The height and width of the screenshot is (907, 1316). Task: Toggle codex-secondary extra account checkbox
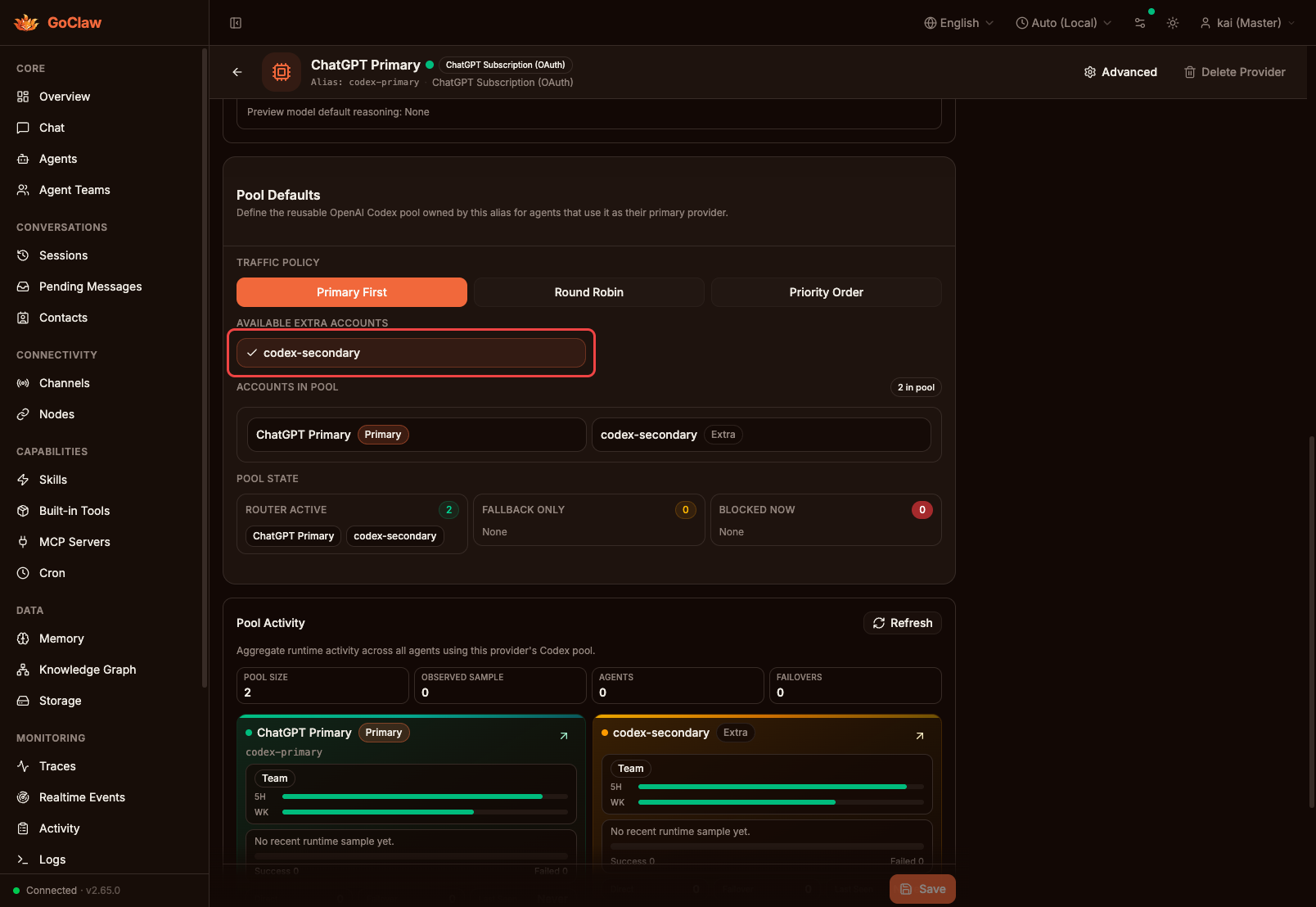[411, 353]
